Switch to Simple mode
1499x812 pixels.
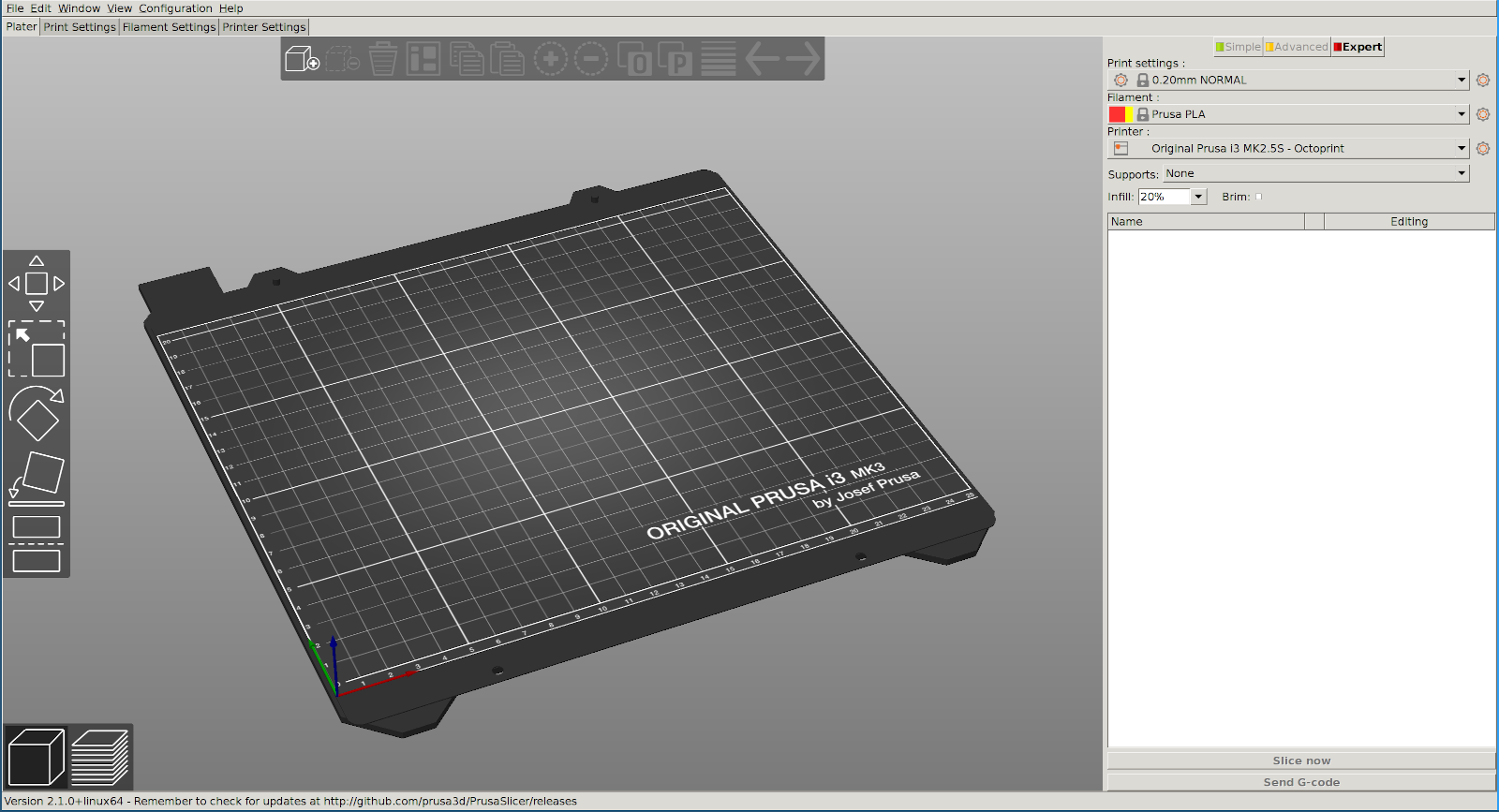(x=1238, y=47)
